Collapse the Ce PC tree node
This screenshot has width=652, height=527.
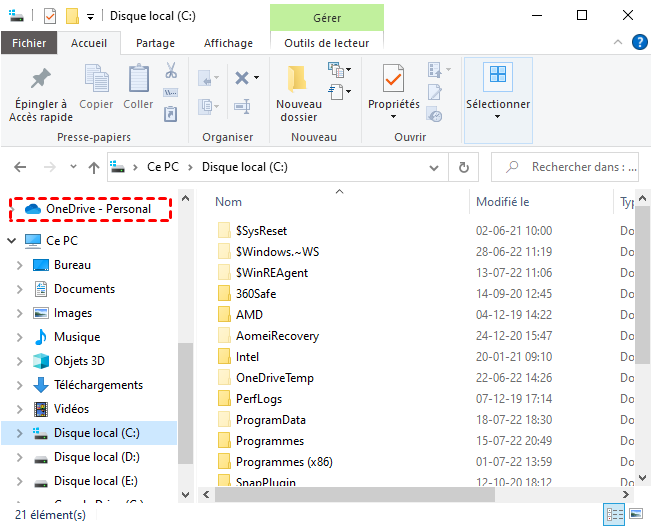click(12, 240)
